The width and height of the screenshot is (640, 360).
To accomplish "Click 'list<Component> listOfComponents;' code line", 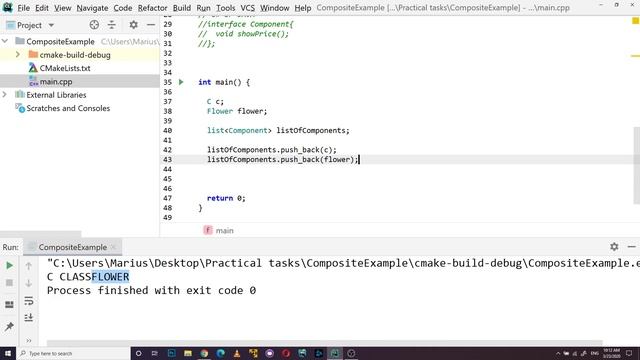I will coord(278,131).
